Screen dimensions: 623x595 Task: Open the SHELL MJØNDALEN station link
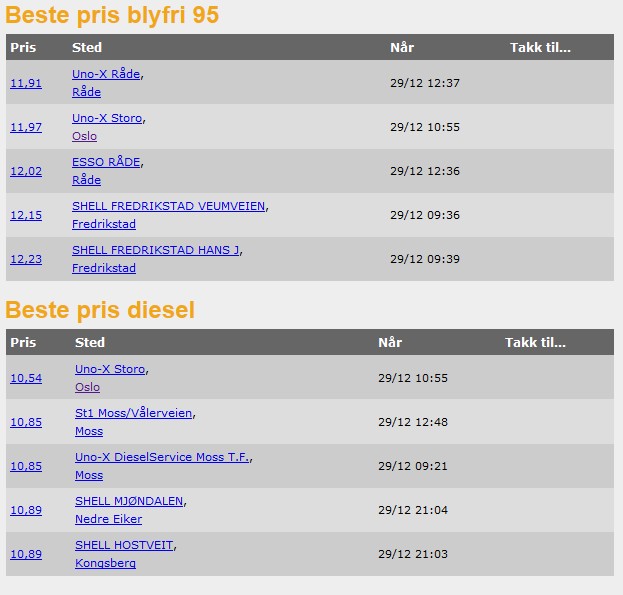click(x=129, y=501)
